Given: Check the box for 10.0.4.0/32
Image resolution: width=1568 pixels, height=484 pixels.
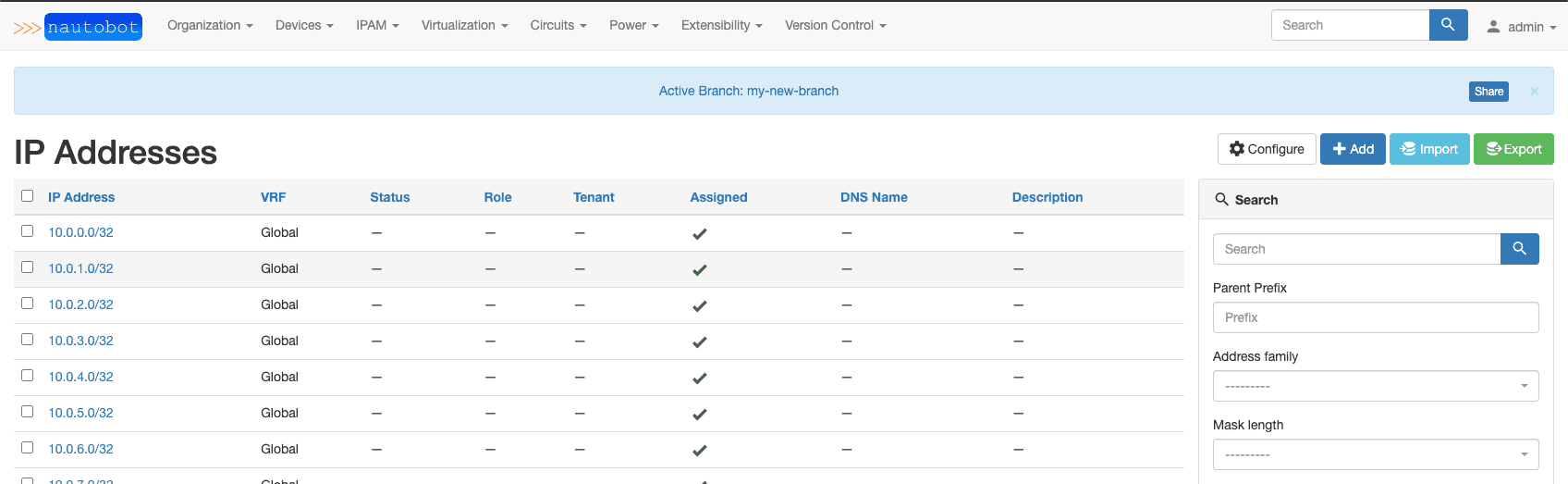Looking at the screenshot, I should [x=28, y=376].
